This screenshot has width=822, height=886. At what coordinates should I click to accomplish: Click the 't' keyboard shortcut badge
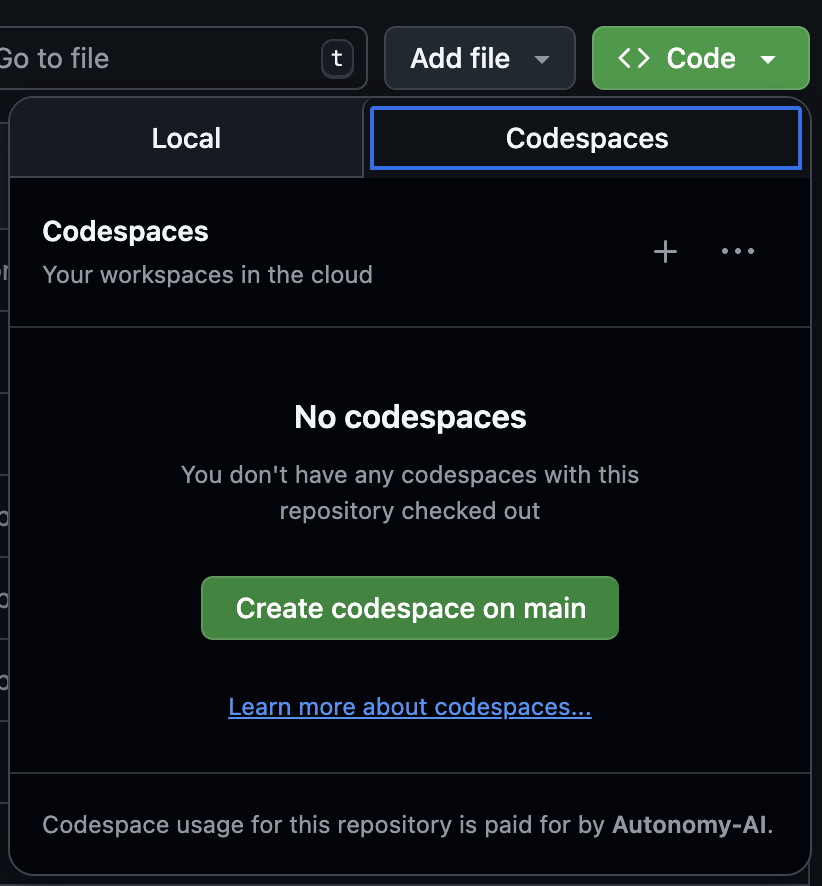pyautogui.click(x=337, y=58)
